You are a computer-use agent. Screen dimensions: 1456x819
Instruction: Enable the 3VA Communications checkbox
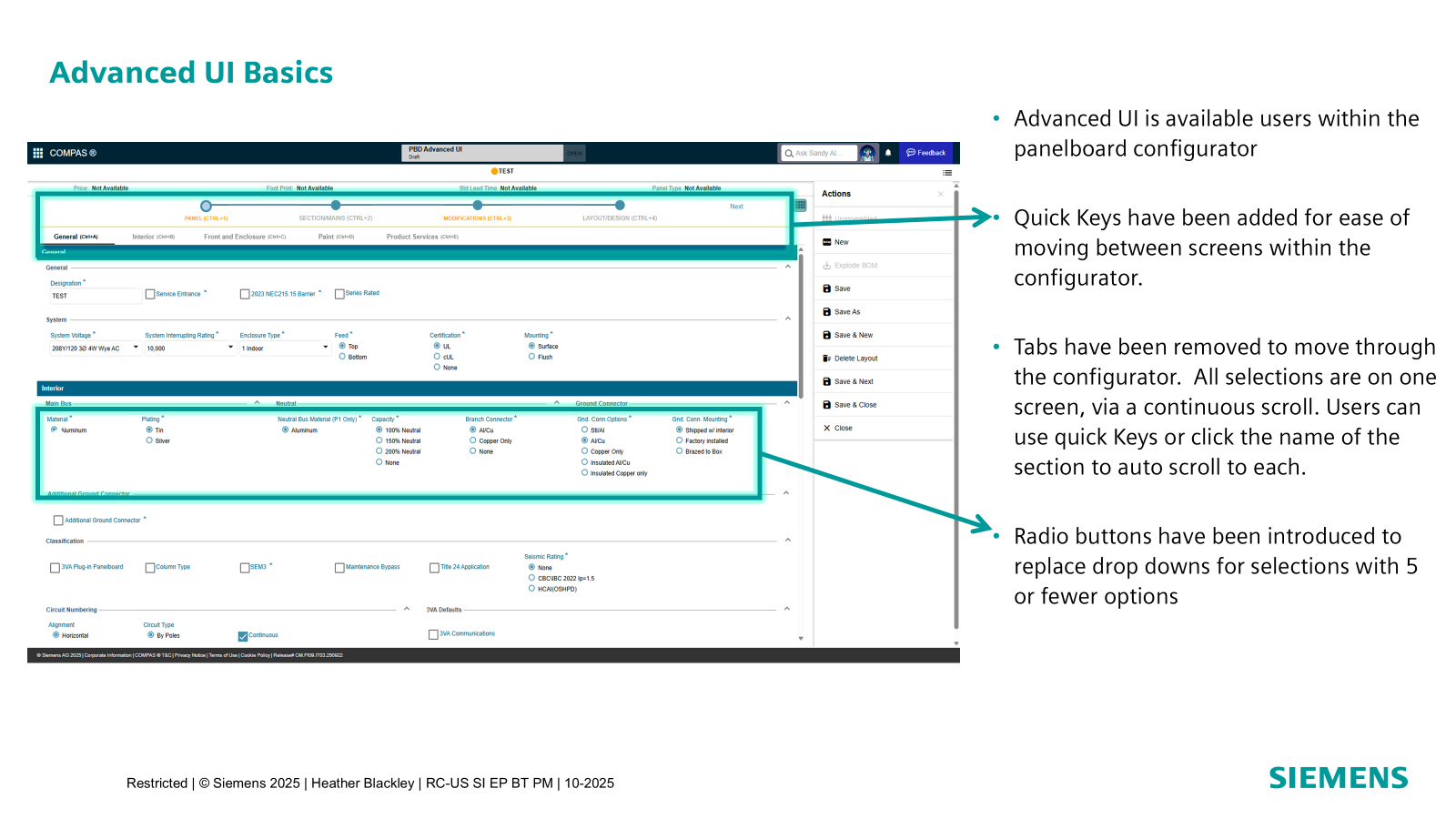coord(433,634)
